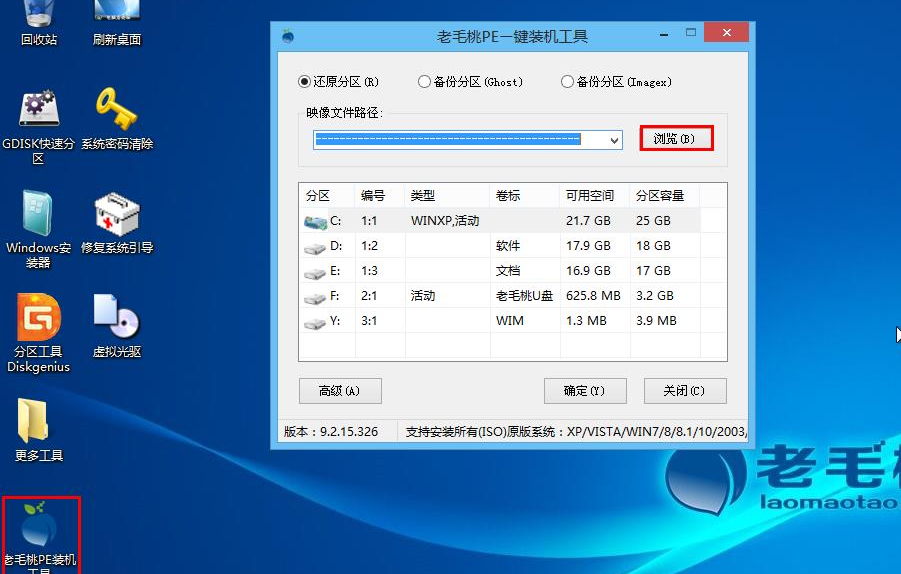Click the image path combo box field
This screenshot has height=574, width=901.
point(468,140)
